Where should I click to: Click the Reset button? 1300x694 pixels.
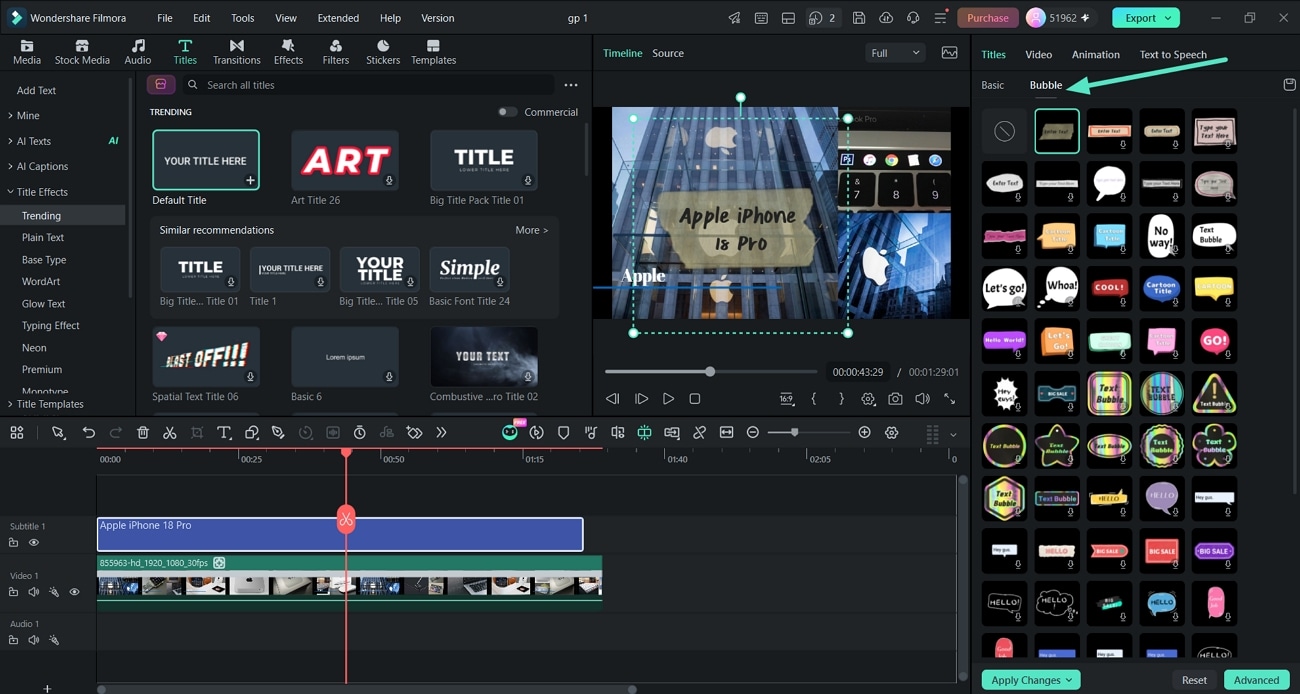(1194, 680)
